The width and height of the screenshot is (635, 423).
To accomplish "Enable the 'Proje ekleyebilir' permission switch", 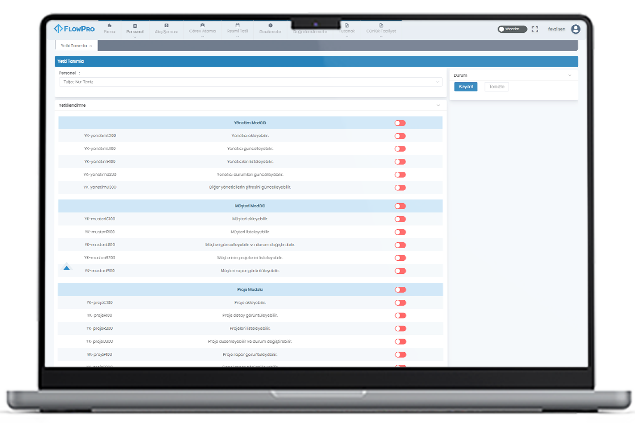I will tap(399, 302).
